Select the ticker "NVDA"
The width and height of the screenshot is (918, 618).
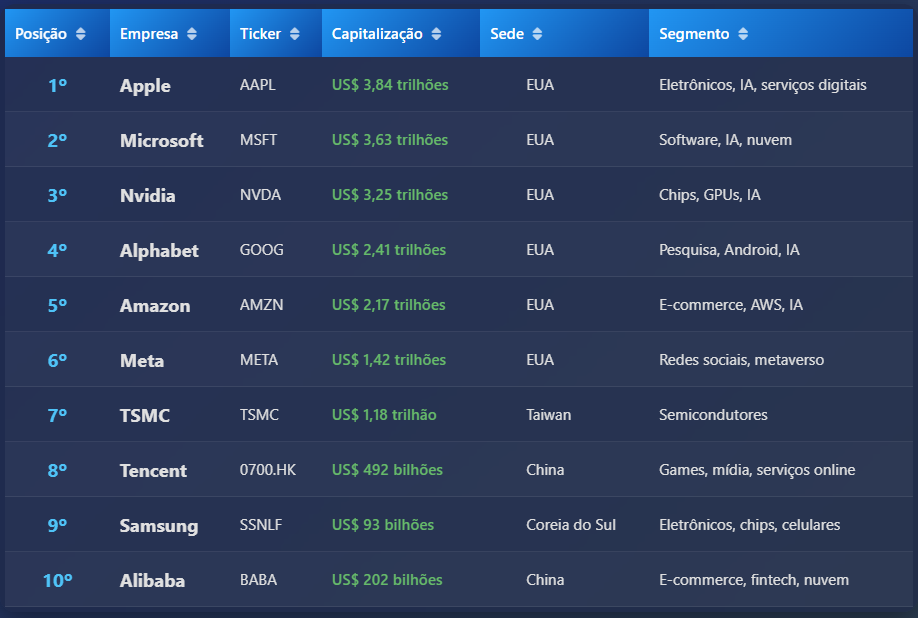pos(260,195)
